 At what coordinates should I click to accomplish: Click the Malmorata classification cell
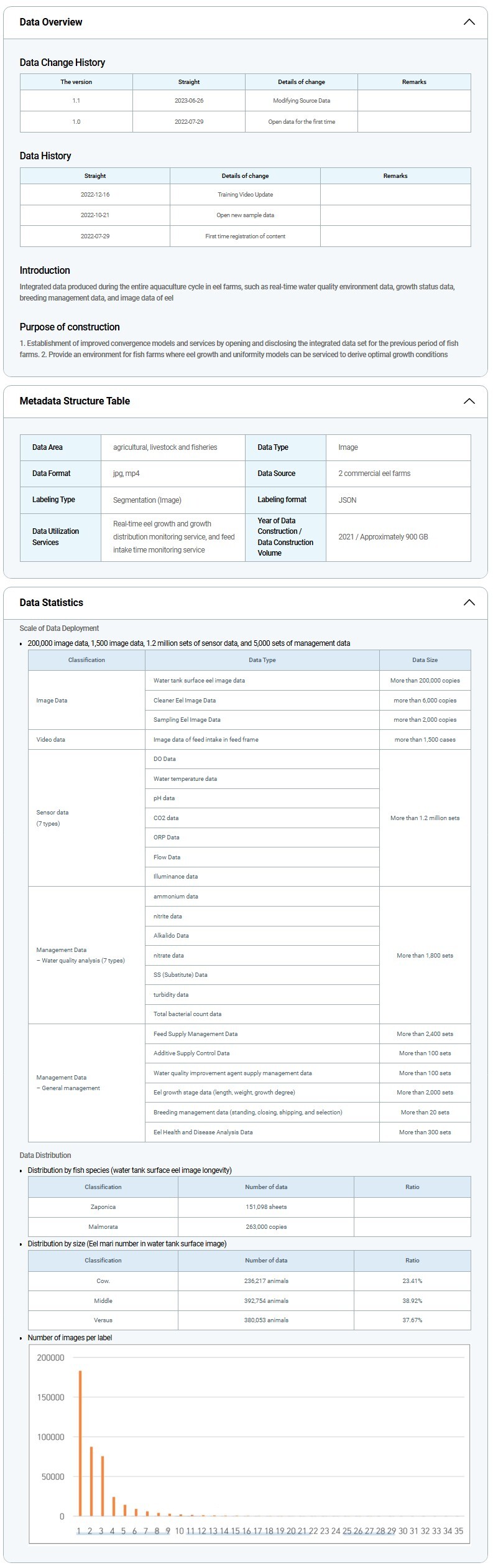click(x=103, y=1227)
